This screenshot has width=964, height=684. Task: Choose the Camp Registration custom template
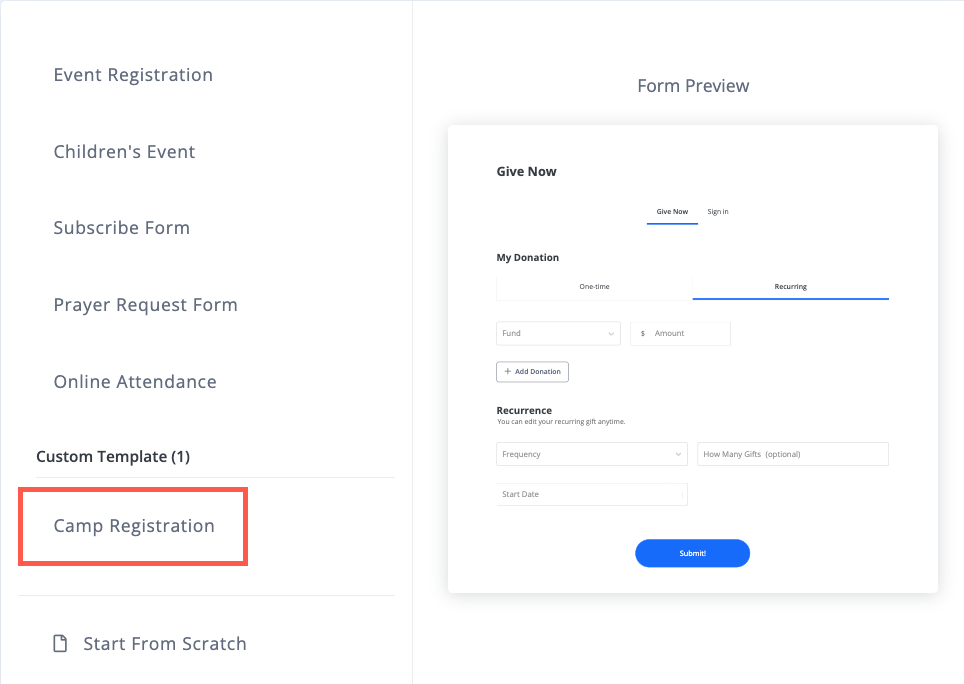click(x=134, y=526)
